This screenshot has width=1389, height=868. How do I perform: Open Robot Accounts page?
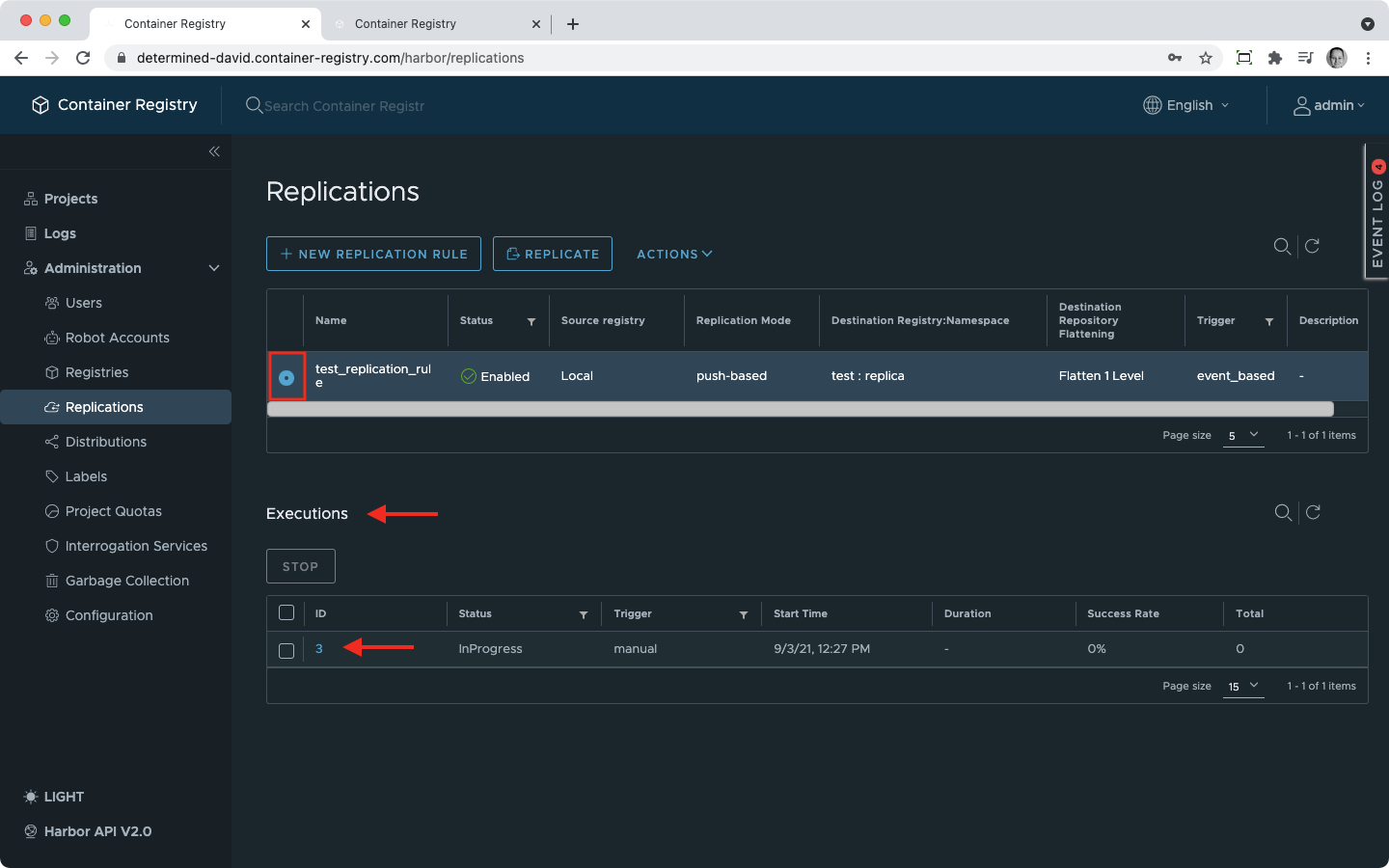pyautogui.click(x=117, y=338)
